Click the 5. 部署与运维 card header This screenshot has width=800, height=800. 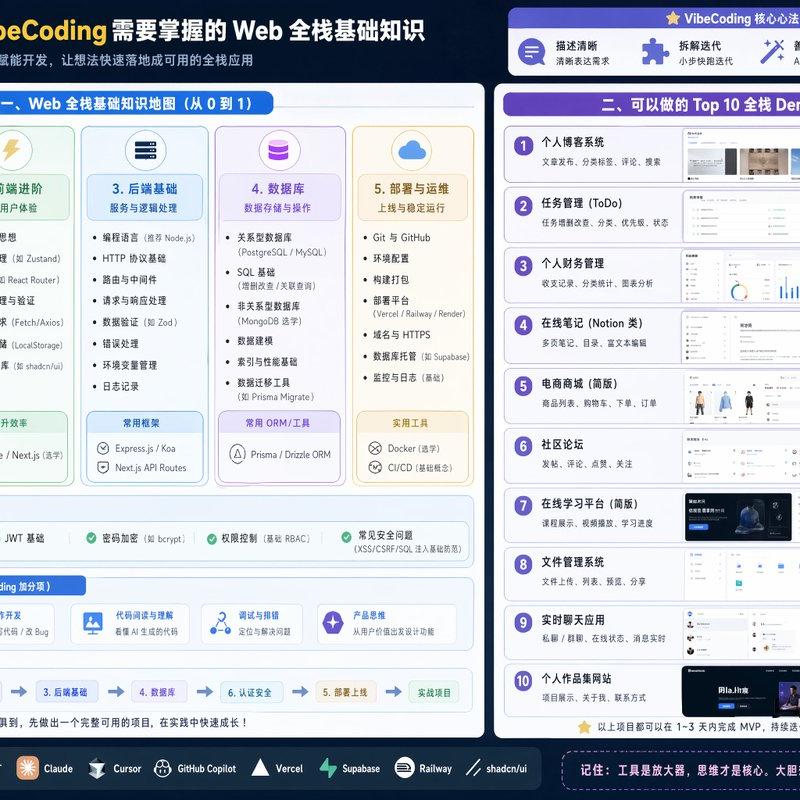pyautogui.click(x=412, y=197)
